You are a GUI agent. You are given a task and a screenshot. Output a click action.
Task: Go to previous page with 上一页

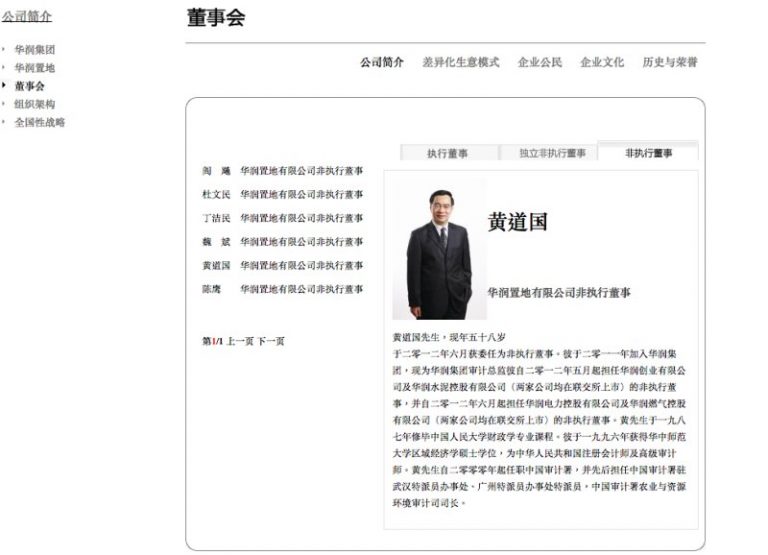click(240, 341)
